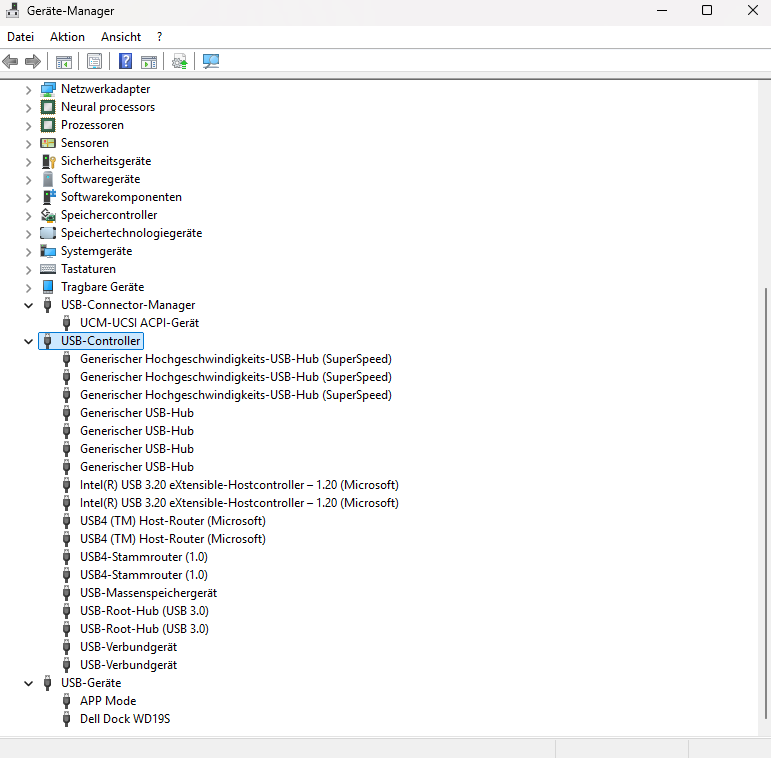Click the Speichertechnologiegeräte icon
The image size is (771, 758).
(x=48, y=233)
